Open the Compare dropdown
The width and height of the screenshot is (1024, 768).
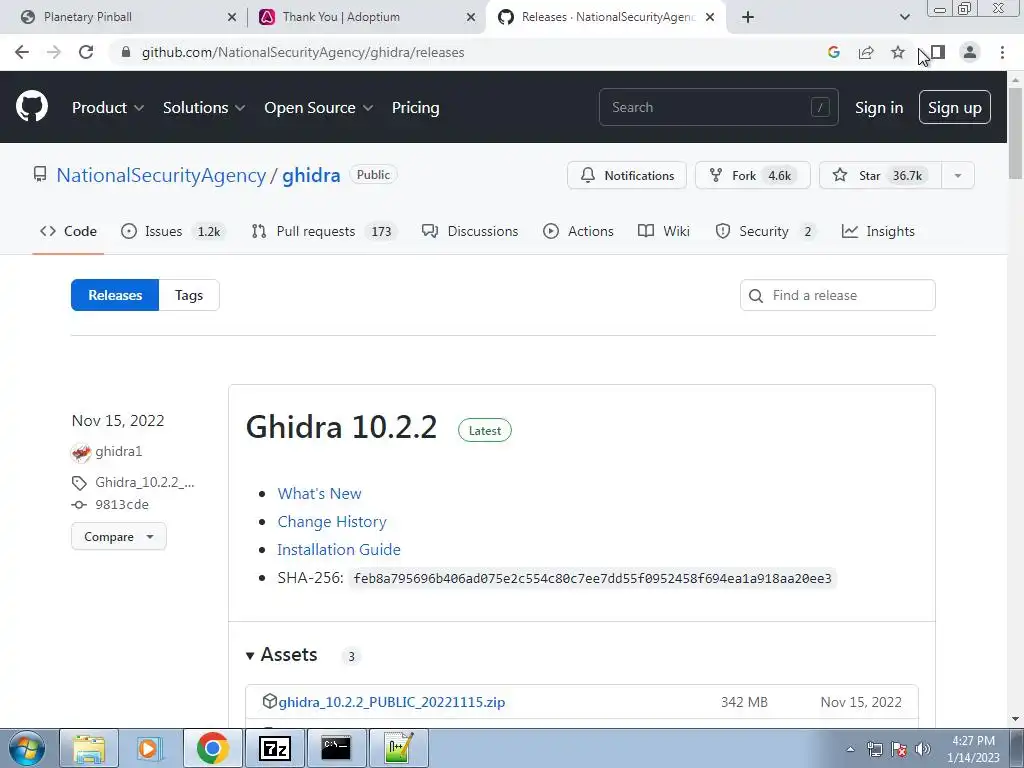pos(119,536)
